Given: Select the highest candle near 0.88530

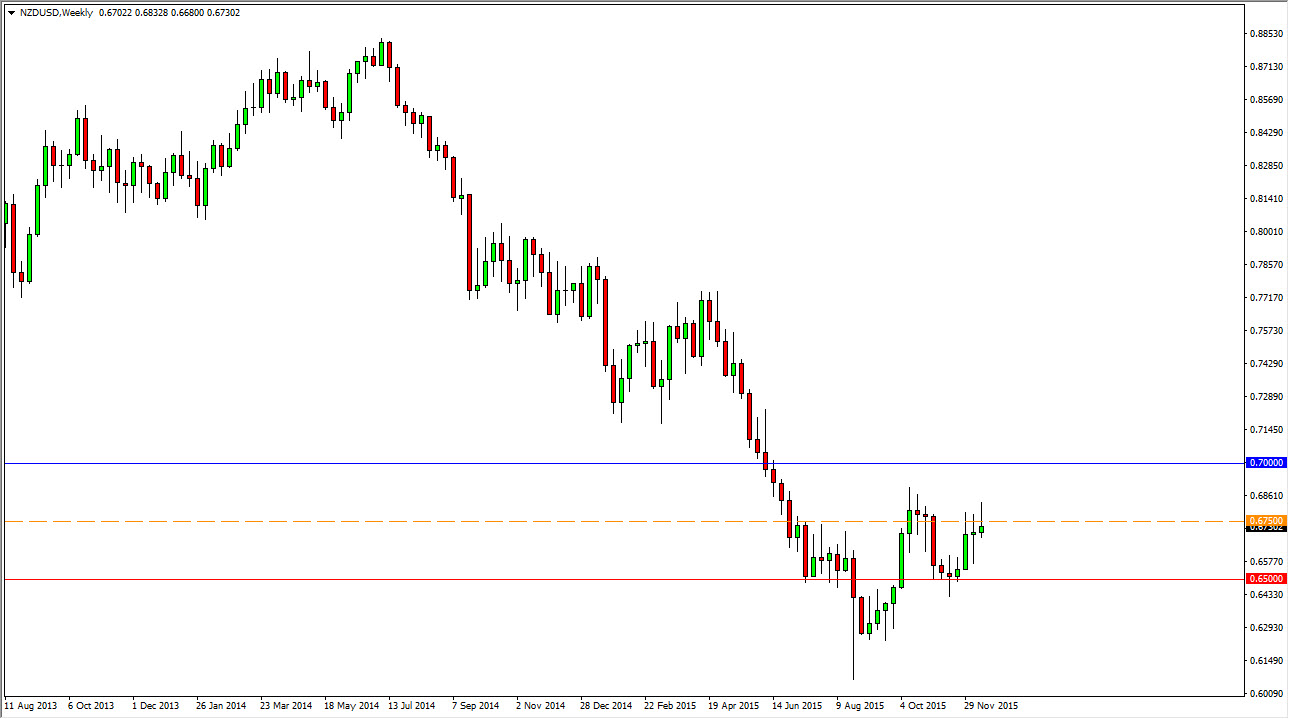Looking at the screenshot, I should [x=383, y=60].
